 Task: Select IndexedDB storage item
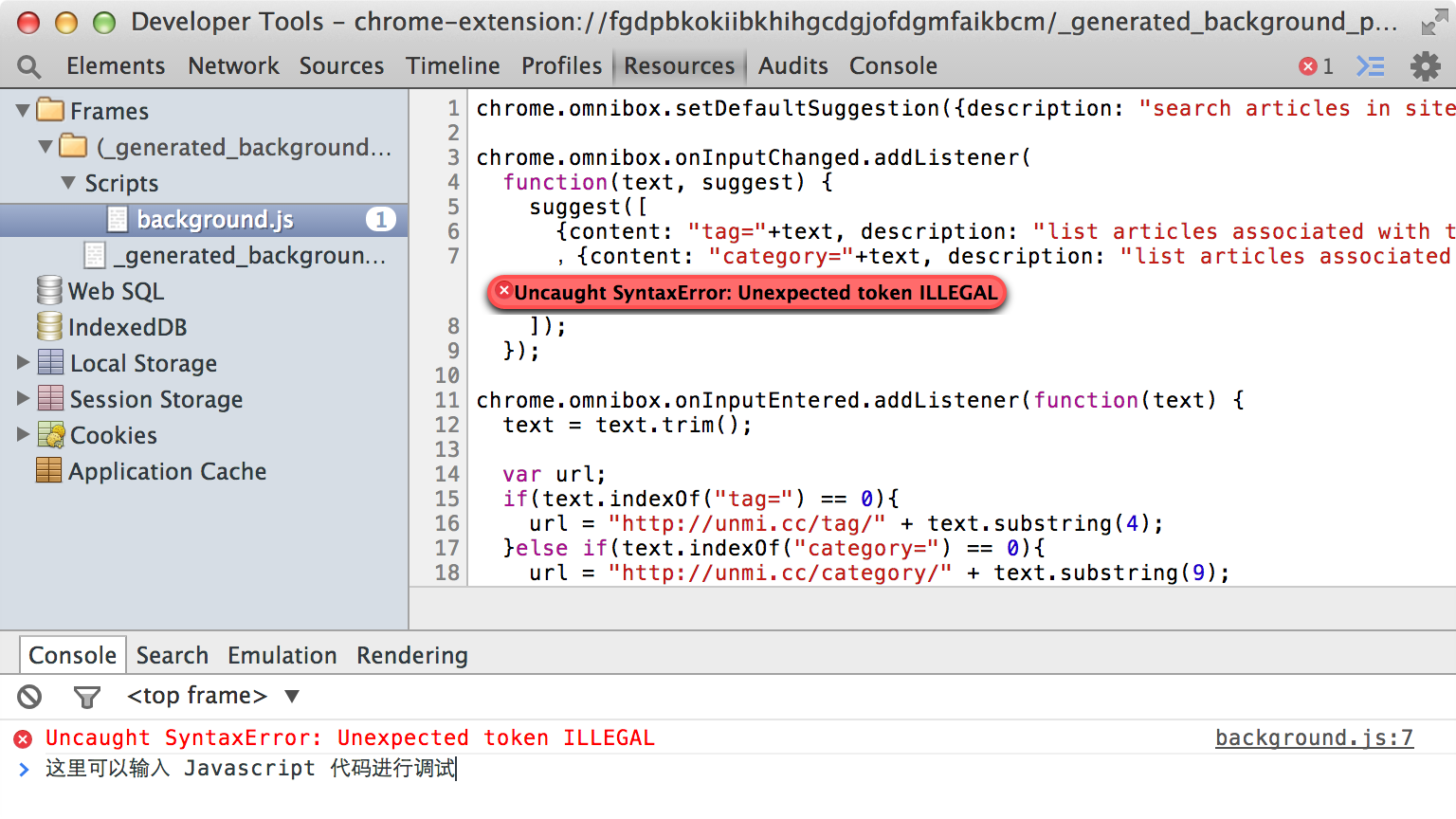pos(126,327)
